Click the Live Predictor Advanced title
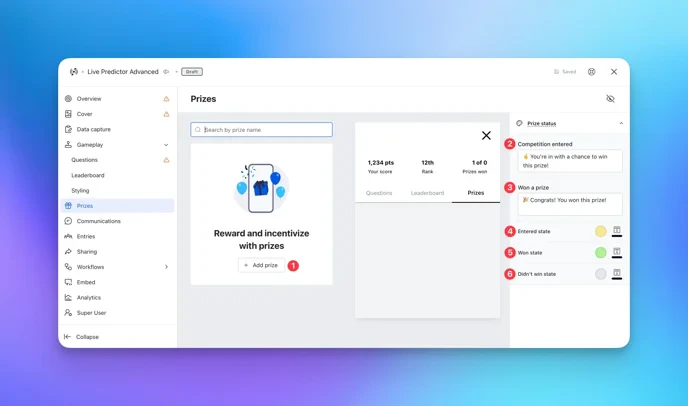Image resolution: width=688 pixels, height=406 pixels. coord(122,72)
